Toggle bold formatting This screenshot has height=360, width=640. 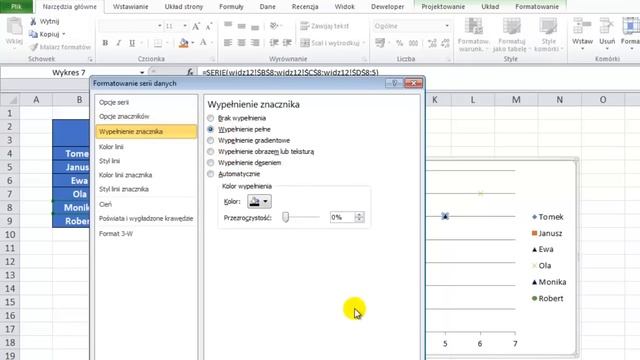click(x=105, y=43)
